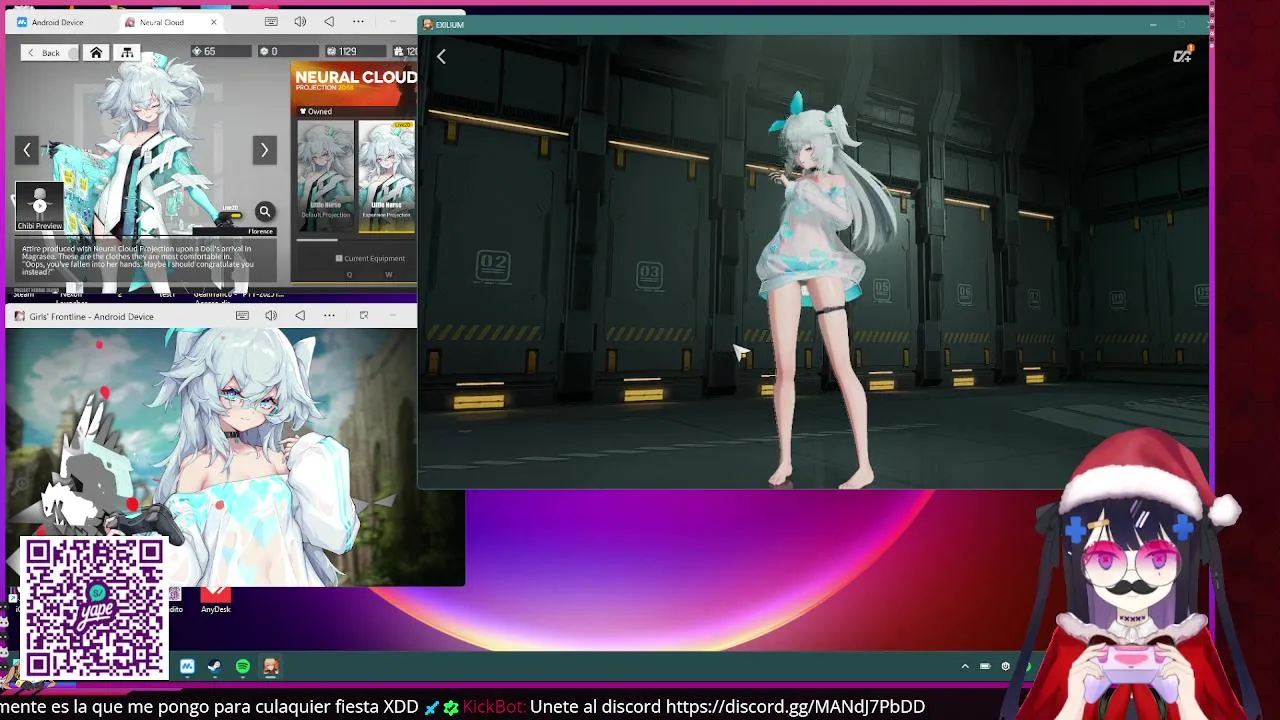This screenshot has width=1280, height=720.
Task: Open home icon in Neural Cloud
Action: [x=96, y=52]
